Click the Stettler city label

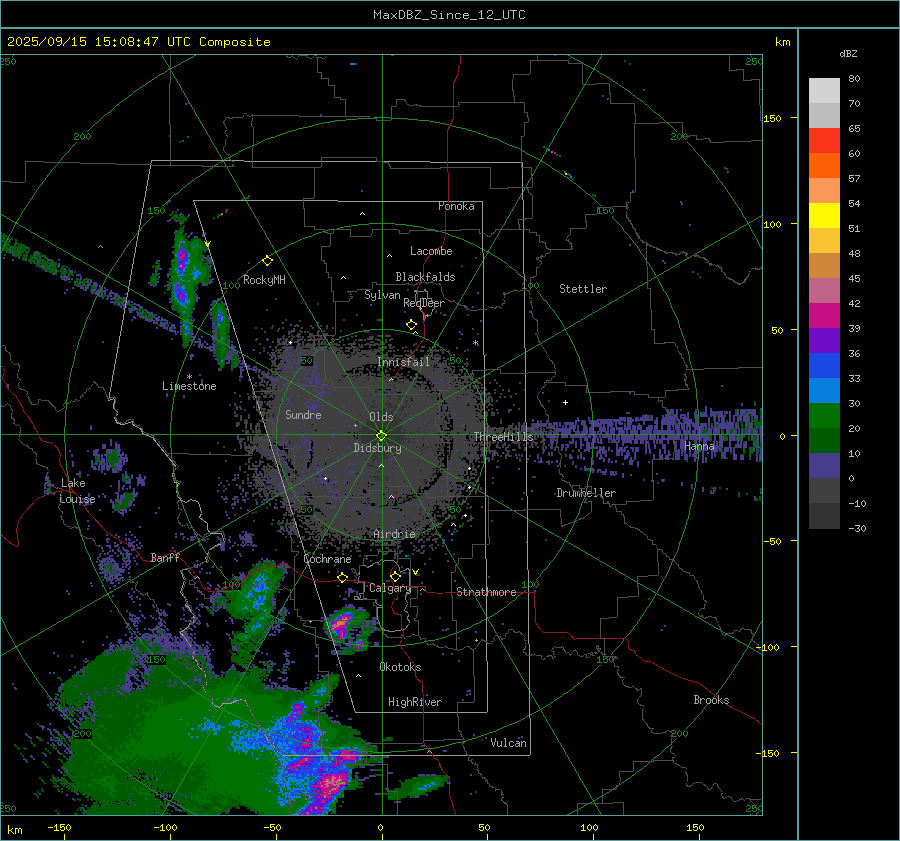click(583, 289)
